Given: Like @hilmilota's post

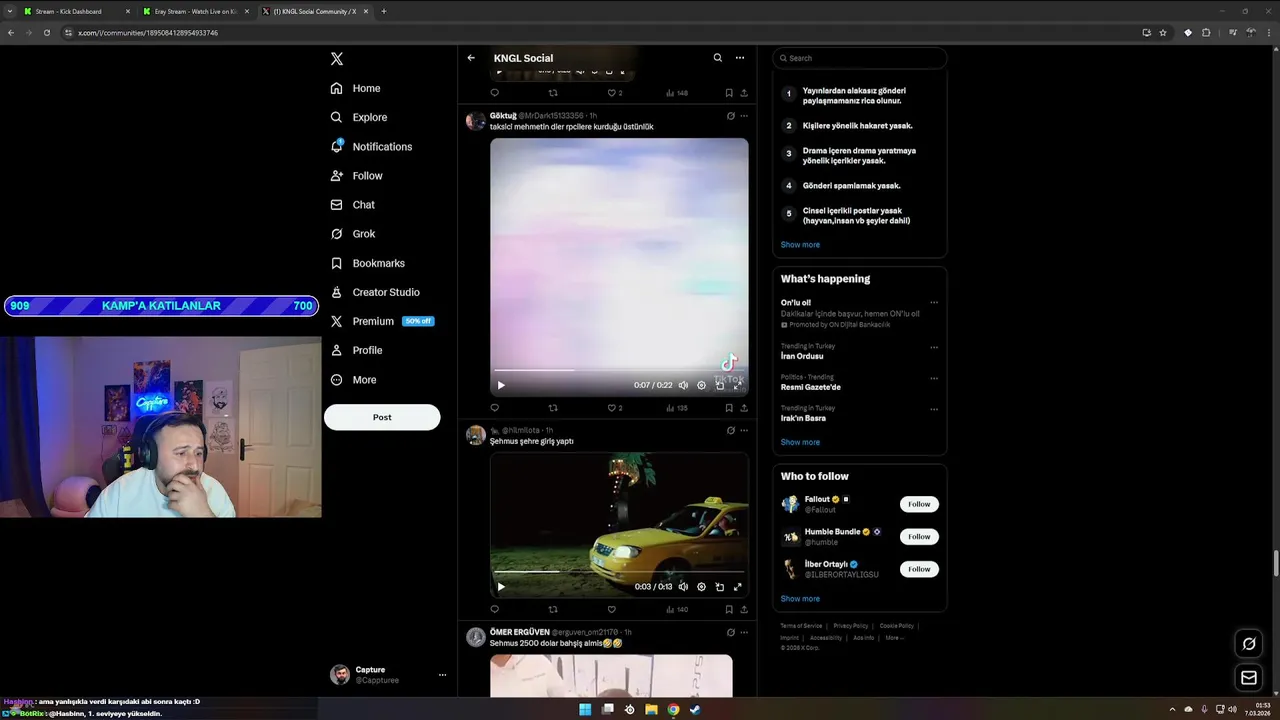Looking at the screenshot, I should click(x=611, y=609).
